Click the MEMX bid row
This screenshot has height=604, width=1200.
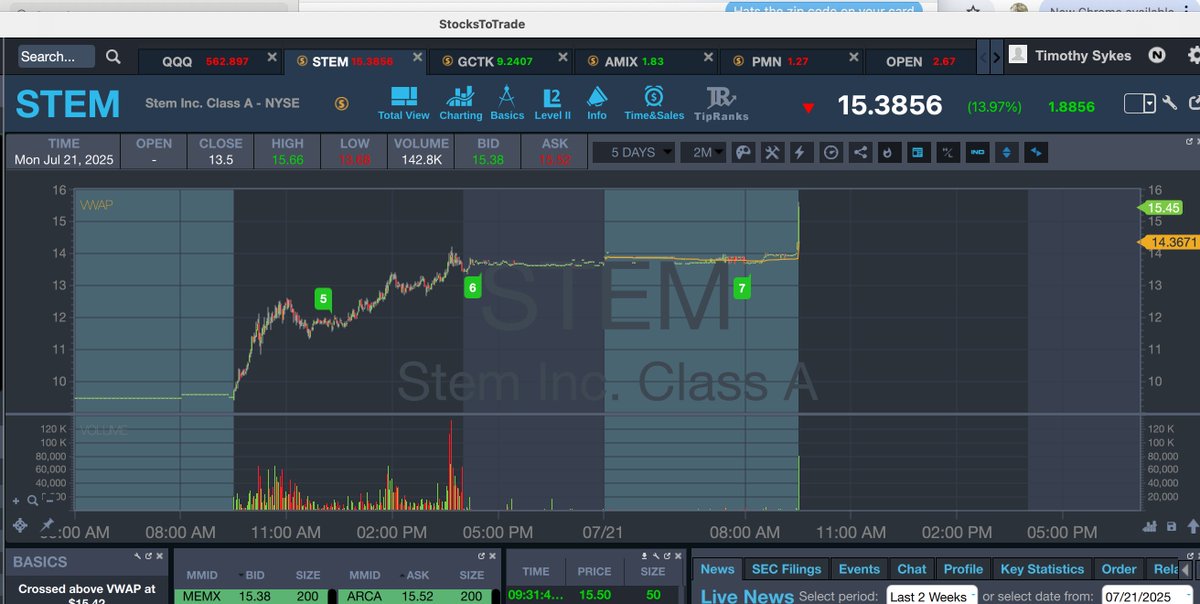(250, 596)
